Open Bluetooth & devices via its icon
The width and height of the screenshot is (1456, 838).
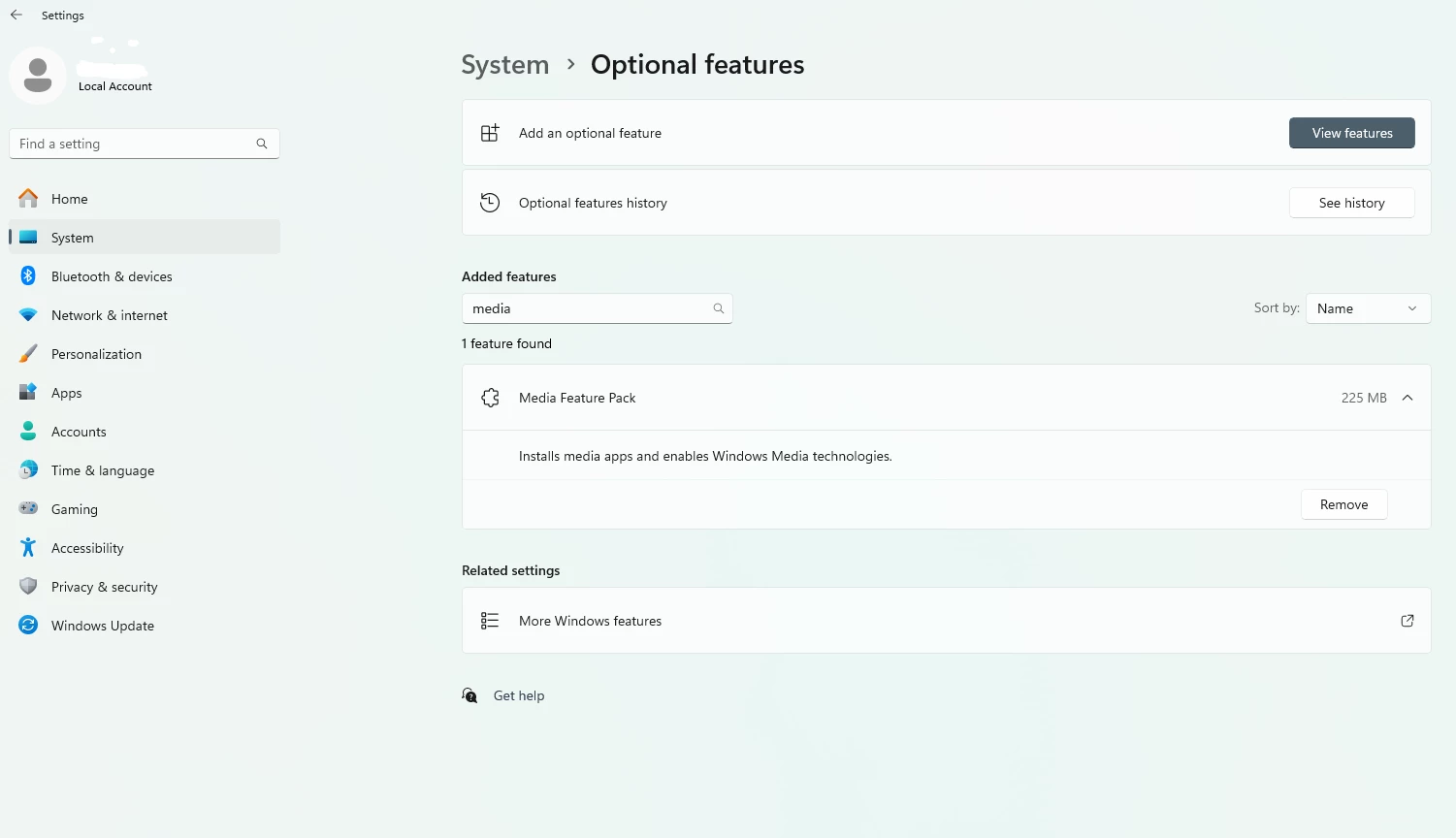[x=28, y=276]
